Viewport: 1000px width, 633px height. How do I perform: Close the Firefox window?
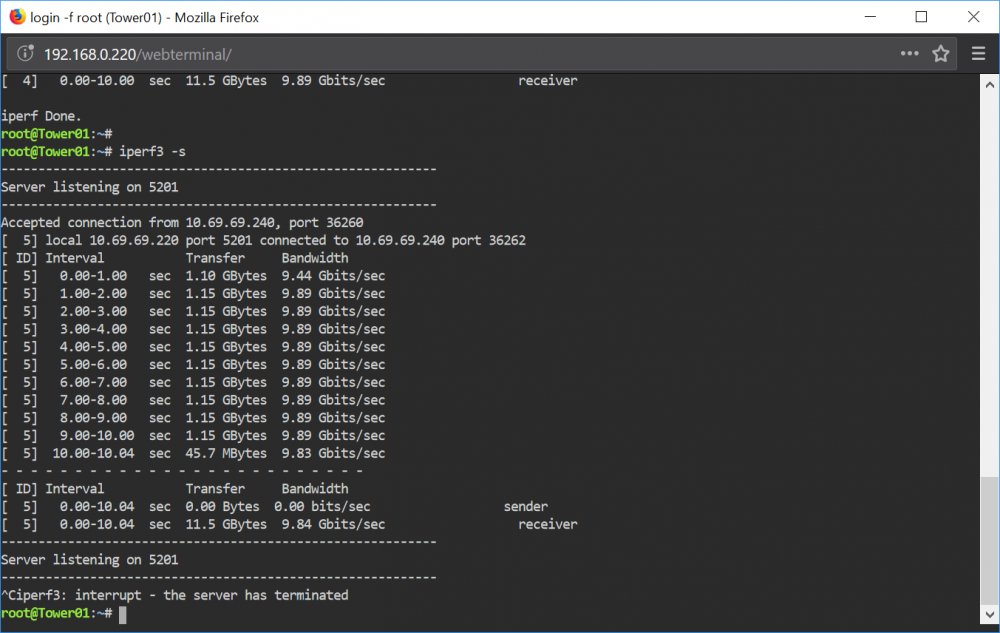point(973,17)
